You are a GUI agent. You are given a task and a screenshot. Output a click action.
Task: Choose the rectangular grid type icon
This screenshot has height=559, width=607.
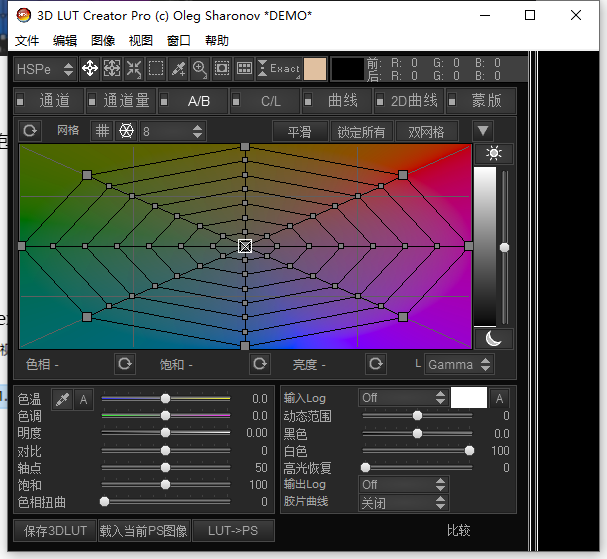(x=102, y=131)
